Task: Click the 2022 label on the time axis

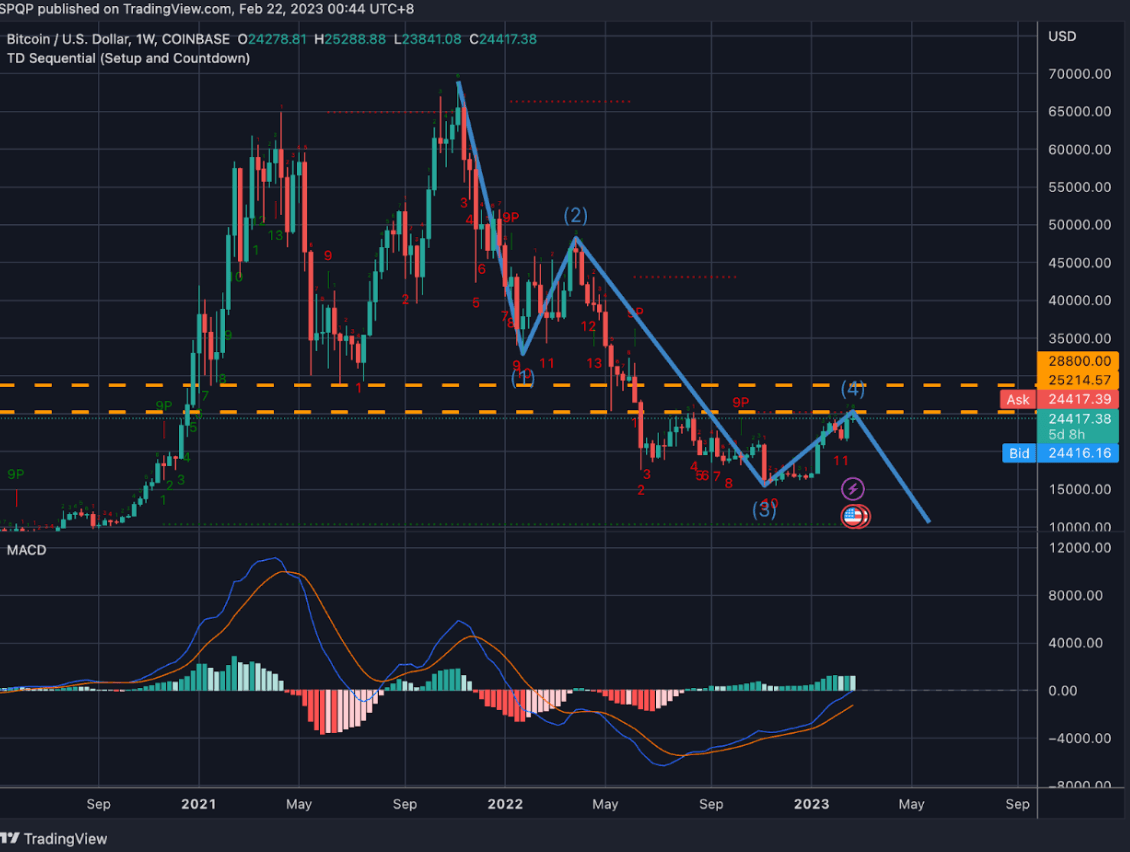Action: pyautogui.click(x=505, y=804)
